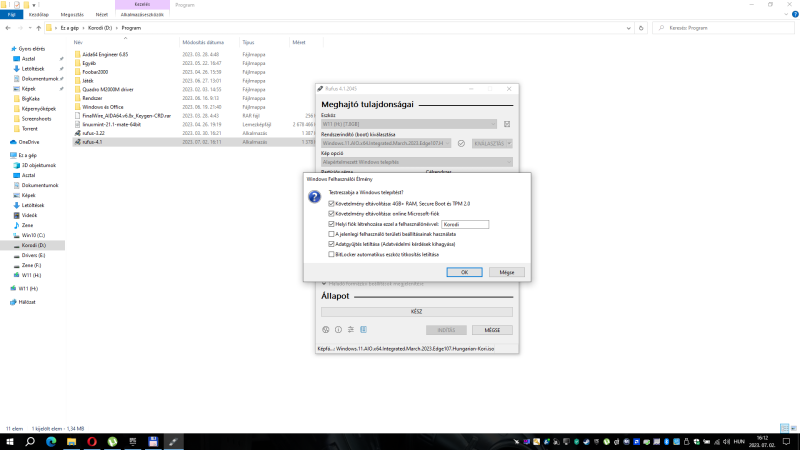Open taskbar search

pyautogui.click(x=30, y=441)
